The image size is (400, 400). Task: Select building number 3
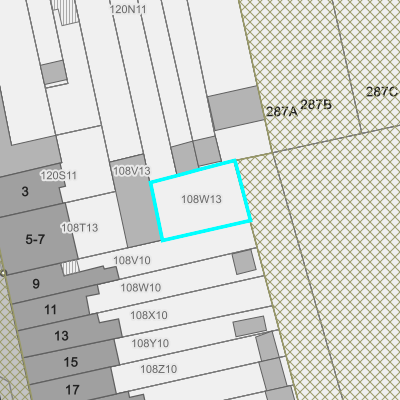pos(25,192)
